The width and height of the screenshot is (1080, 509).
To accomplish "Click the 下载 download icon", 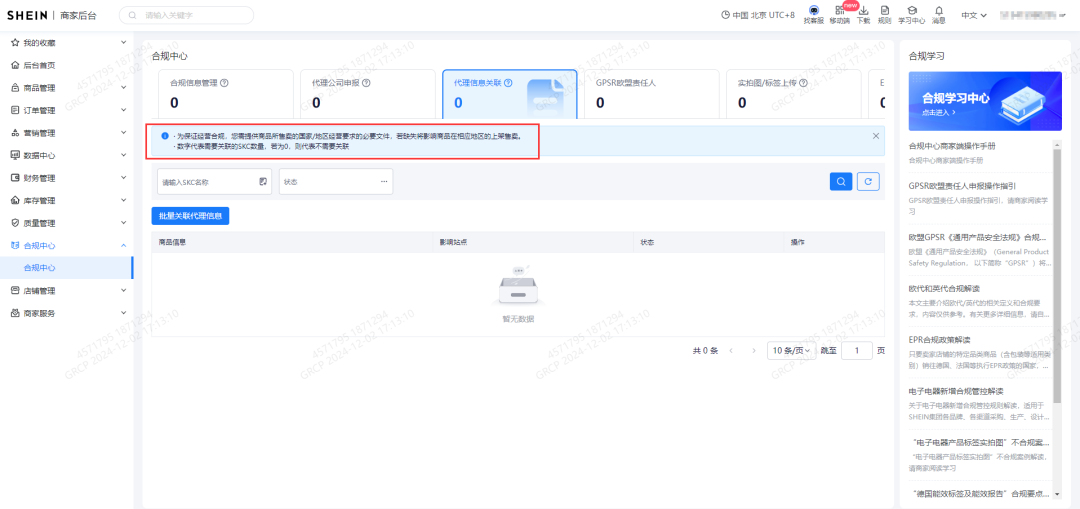I will [x=864, y=11].
